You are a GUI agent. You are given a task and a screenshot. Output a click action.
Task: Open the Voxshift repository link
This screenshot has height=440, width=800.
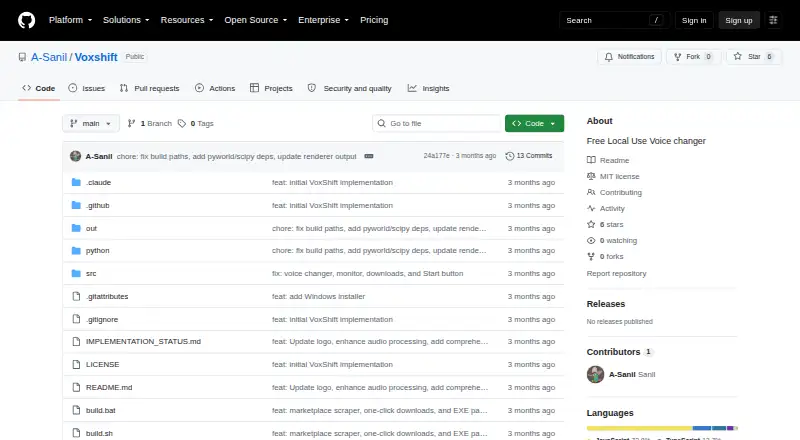click(x=96, y=57)
